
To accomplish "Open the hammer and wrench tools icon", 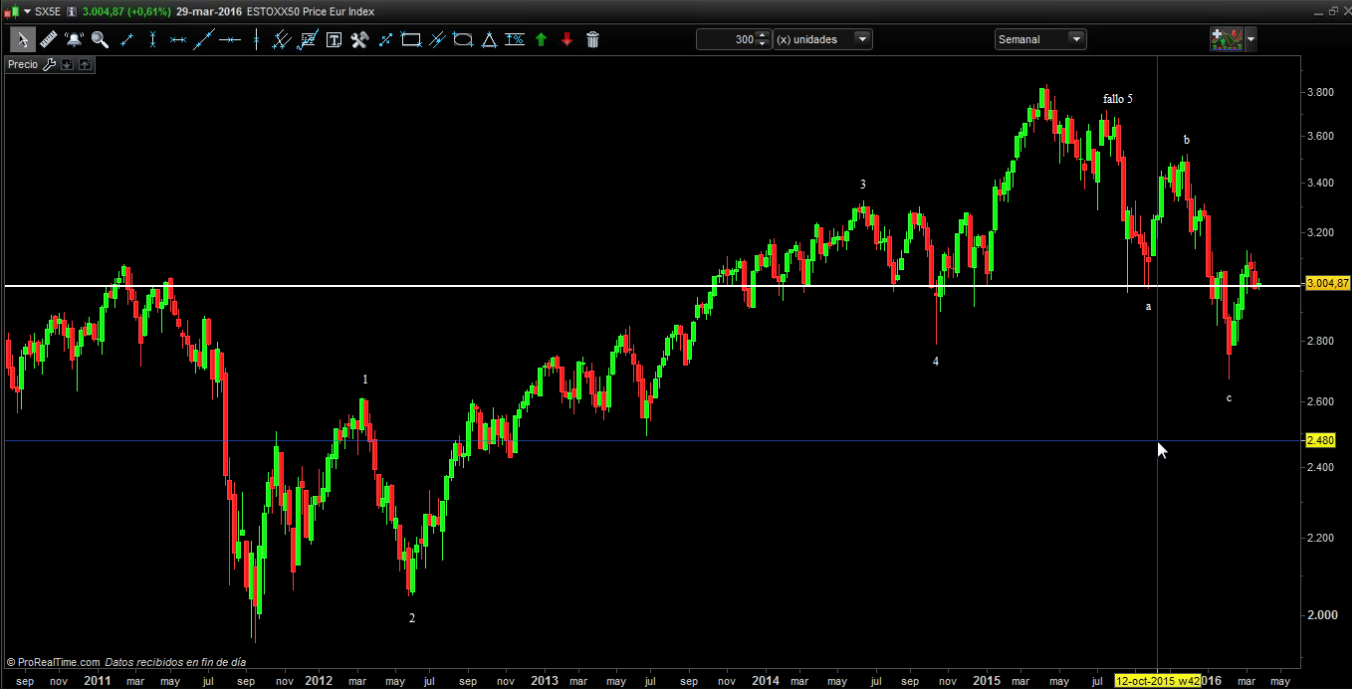I will (x=359, y=39).
